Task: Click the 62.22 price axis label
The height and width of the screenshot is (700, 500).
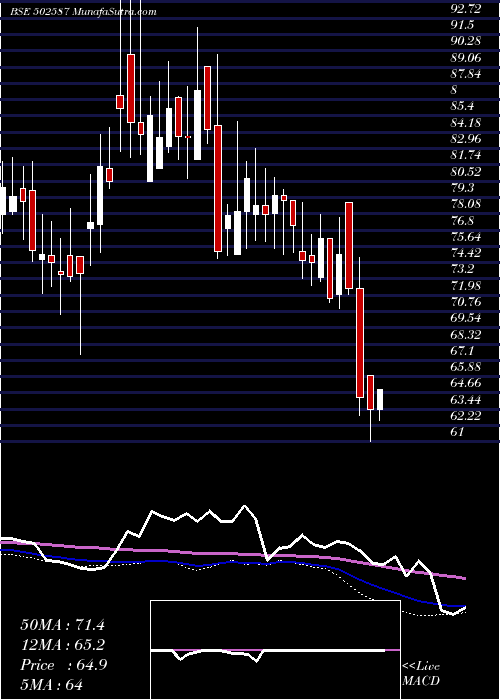Action: [466, 416]
